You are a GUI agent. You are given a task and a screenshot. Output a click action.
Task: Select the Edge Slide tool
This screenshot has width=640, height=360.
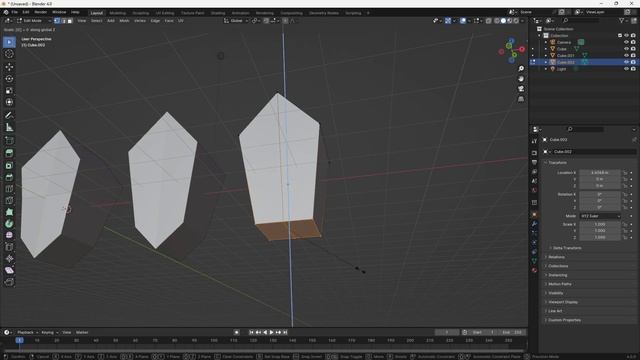[x=9, y=247]
